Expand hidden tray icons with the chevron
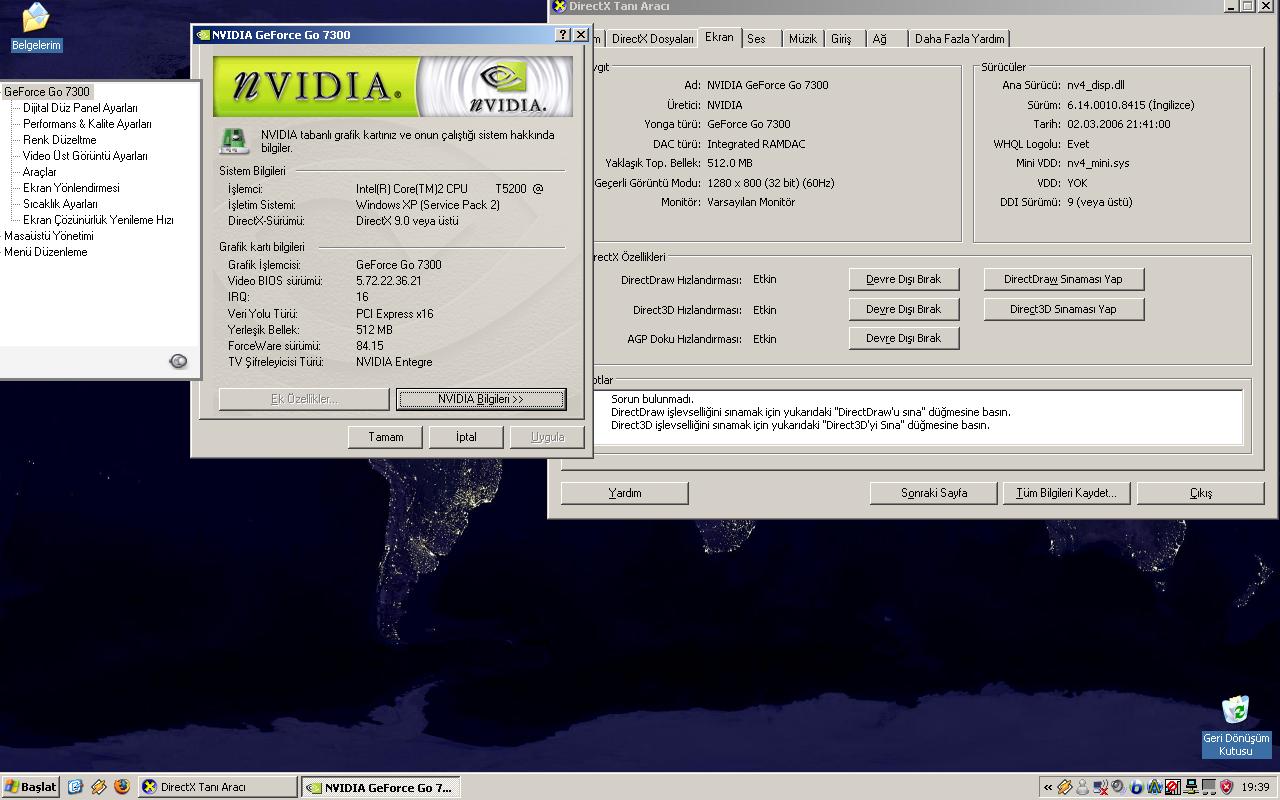The image size is (1280, 800). [x=1048, y=787]
